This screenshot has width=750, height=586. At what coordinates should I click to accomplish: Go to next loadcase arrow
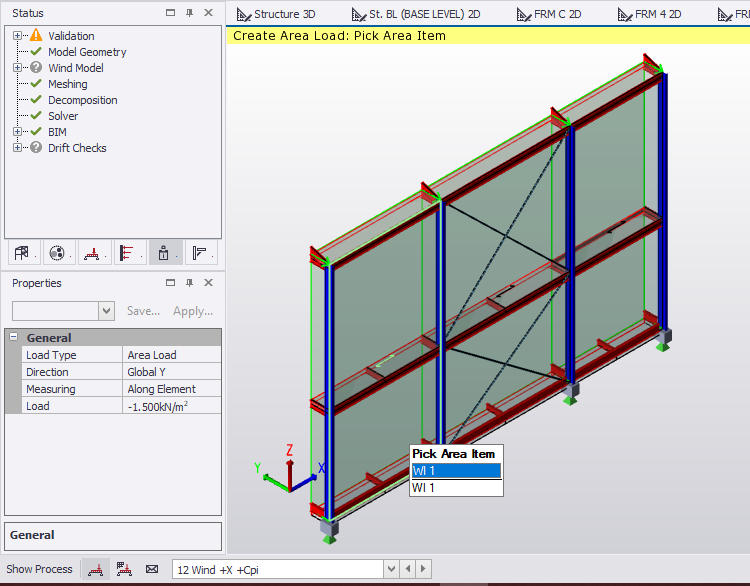tap(423, 569)
